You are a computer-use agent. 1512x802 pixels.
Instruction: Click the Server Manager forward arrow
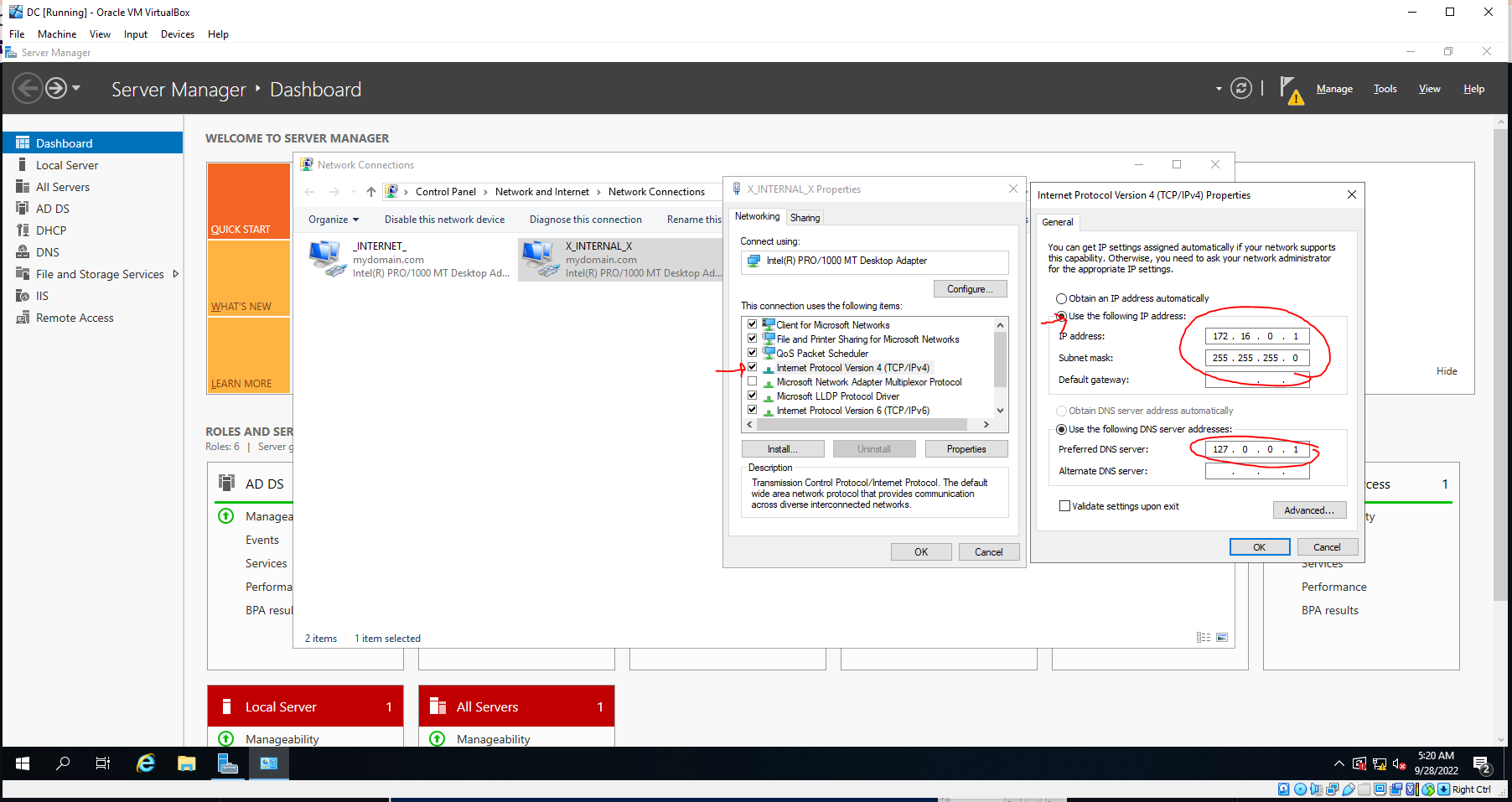(56, 88)
